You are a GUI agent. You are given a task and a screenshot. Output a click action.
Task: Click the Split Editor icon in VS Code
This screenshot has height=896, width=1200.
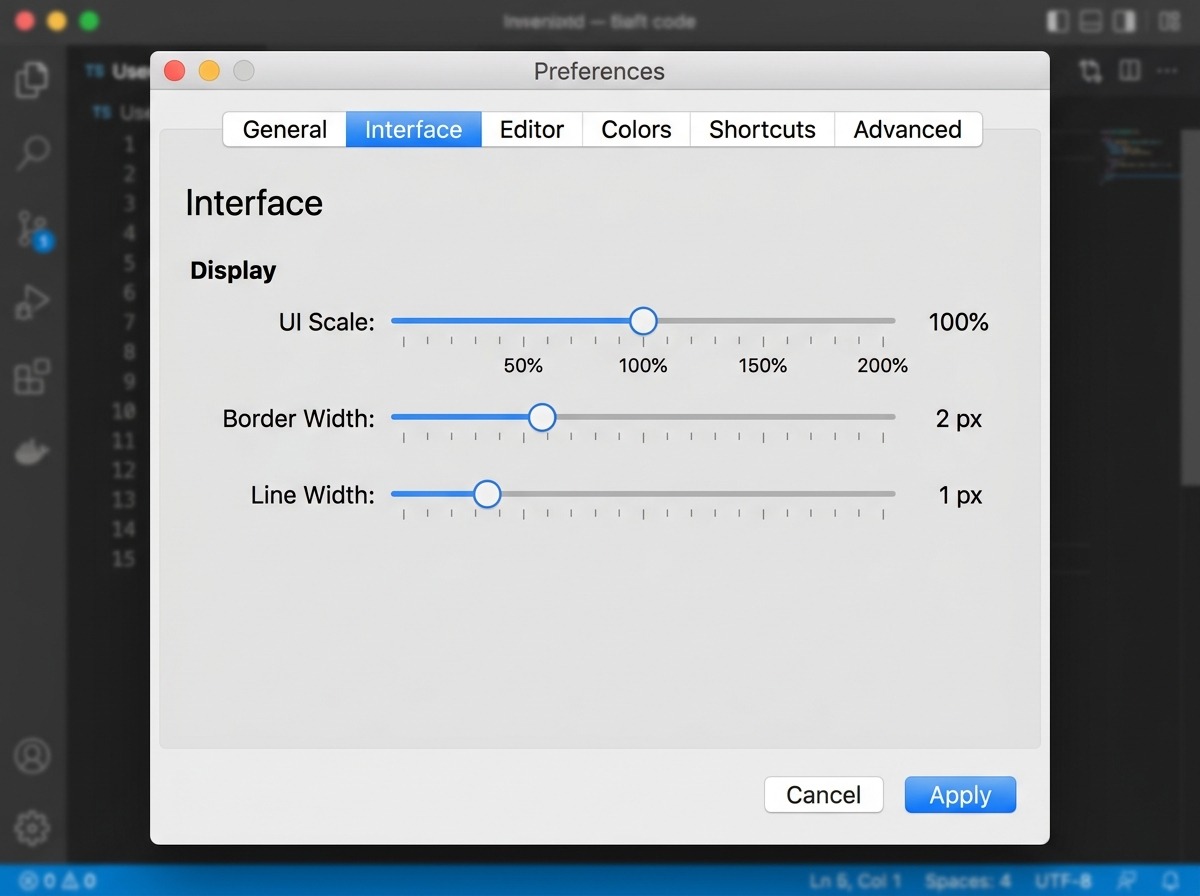coord(1129,71)
